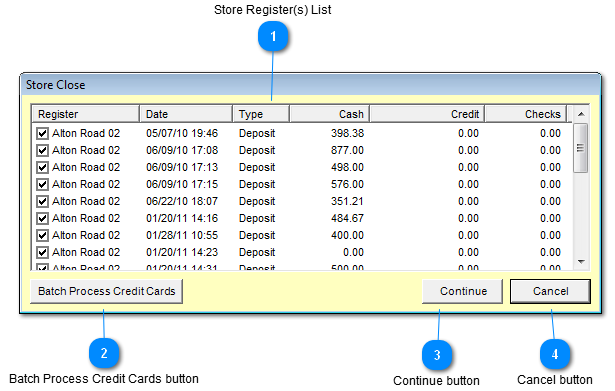Click the scrollbar down arrow
Viewport: 615px width, 391px height.
(x=581, y=262)
